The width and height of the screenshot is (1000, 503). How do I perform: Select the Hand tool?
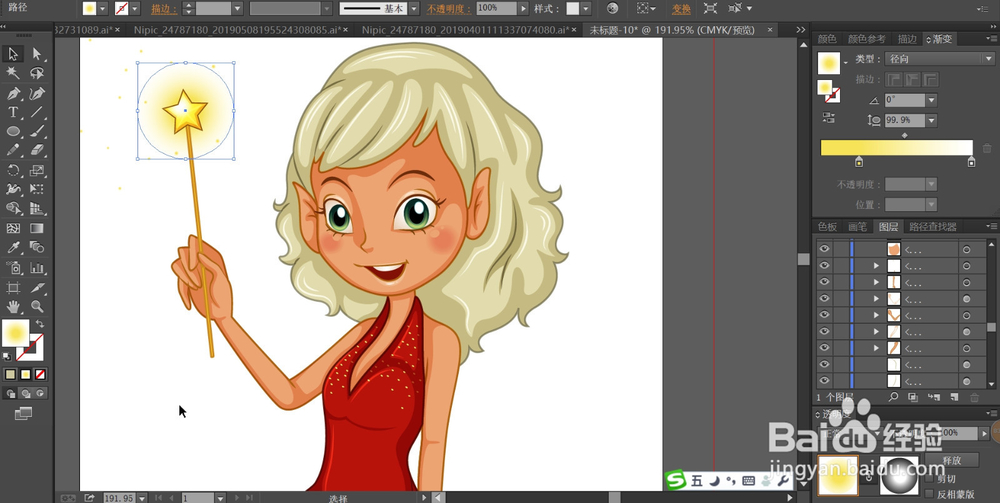(x=13, y=307)
